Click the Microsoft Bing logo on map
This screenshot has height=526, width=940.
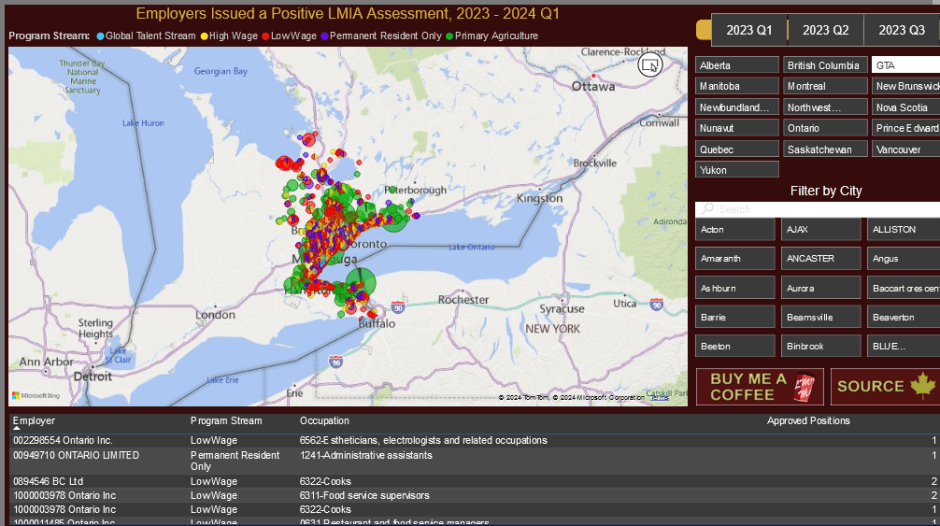tap(35, 396)
